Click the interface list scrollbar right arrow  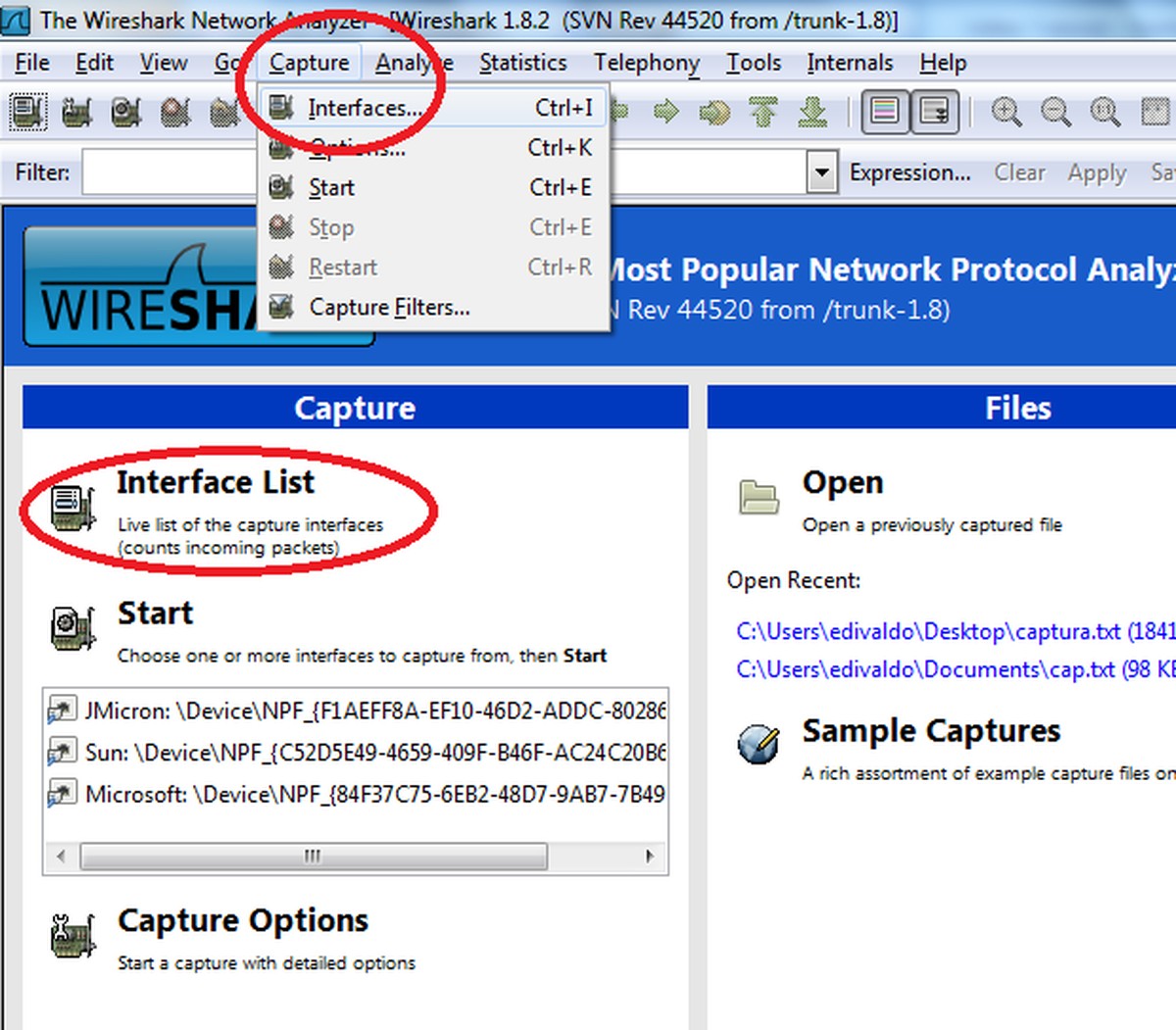(x=650, y=857)
